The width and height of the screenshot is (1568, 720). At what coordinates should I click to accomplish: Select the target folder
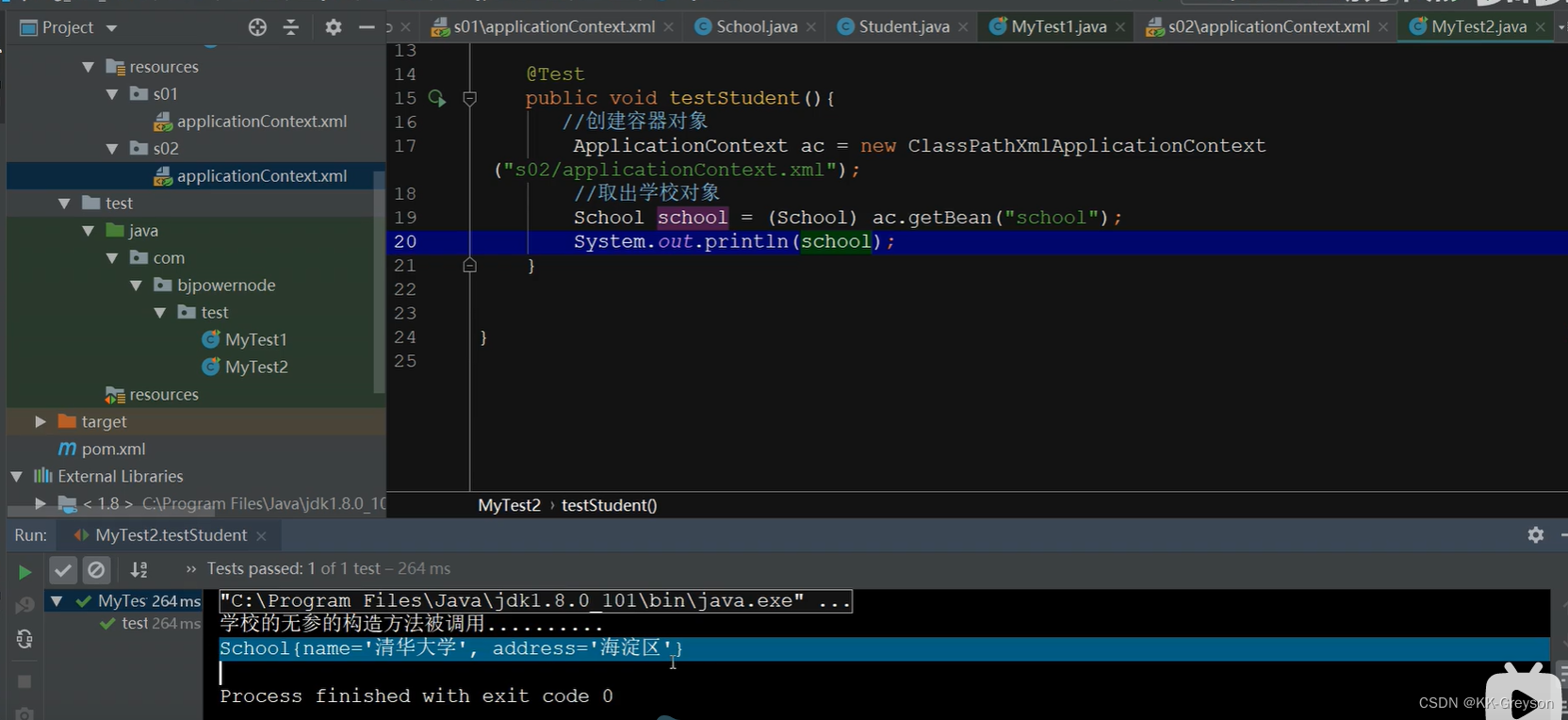click(x=92, y=421)
